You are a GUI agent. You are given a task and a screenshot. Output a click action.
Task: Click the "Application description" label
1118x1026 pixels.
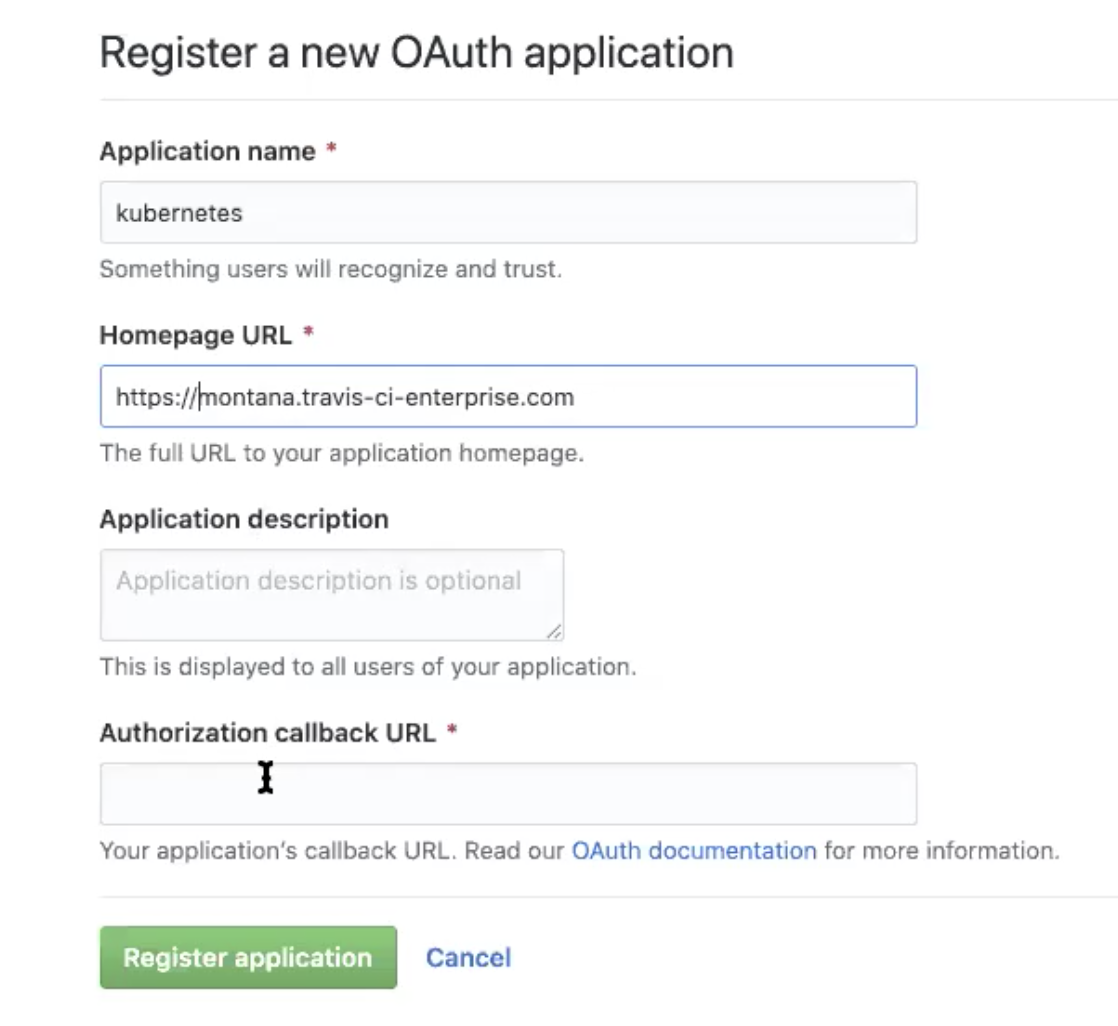click(x=244, y=520)
